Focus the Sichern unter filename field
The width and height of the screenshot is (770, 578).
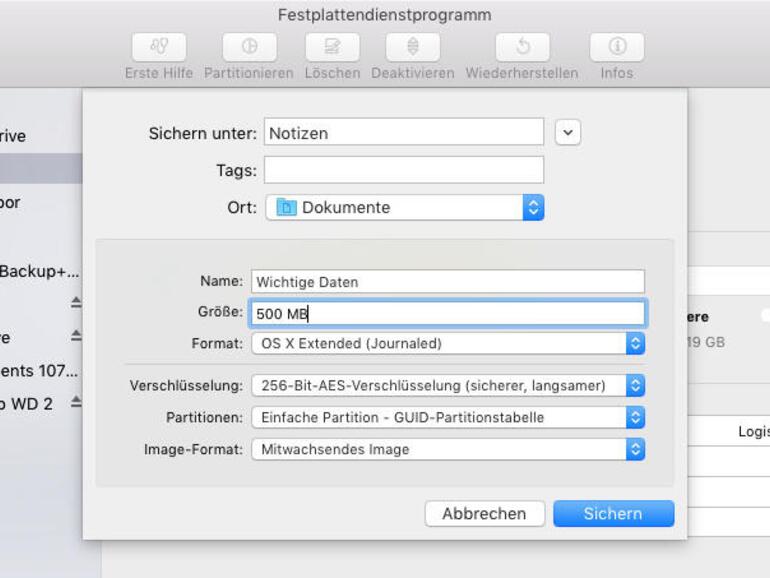(x=404, y=132)
